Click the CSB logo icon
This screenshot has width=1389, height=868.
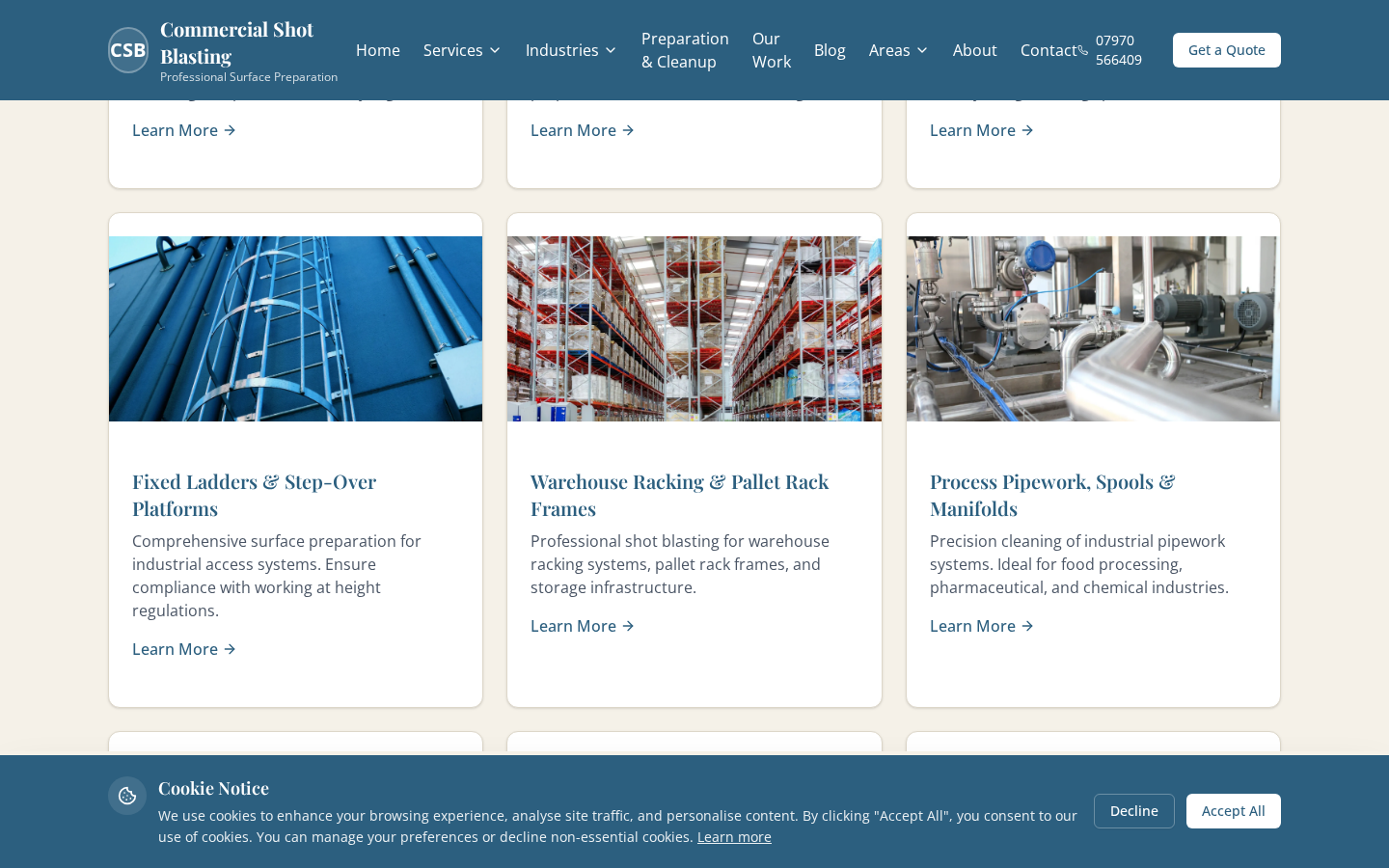[127, 49]
